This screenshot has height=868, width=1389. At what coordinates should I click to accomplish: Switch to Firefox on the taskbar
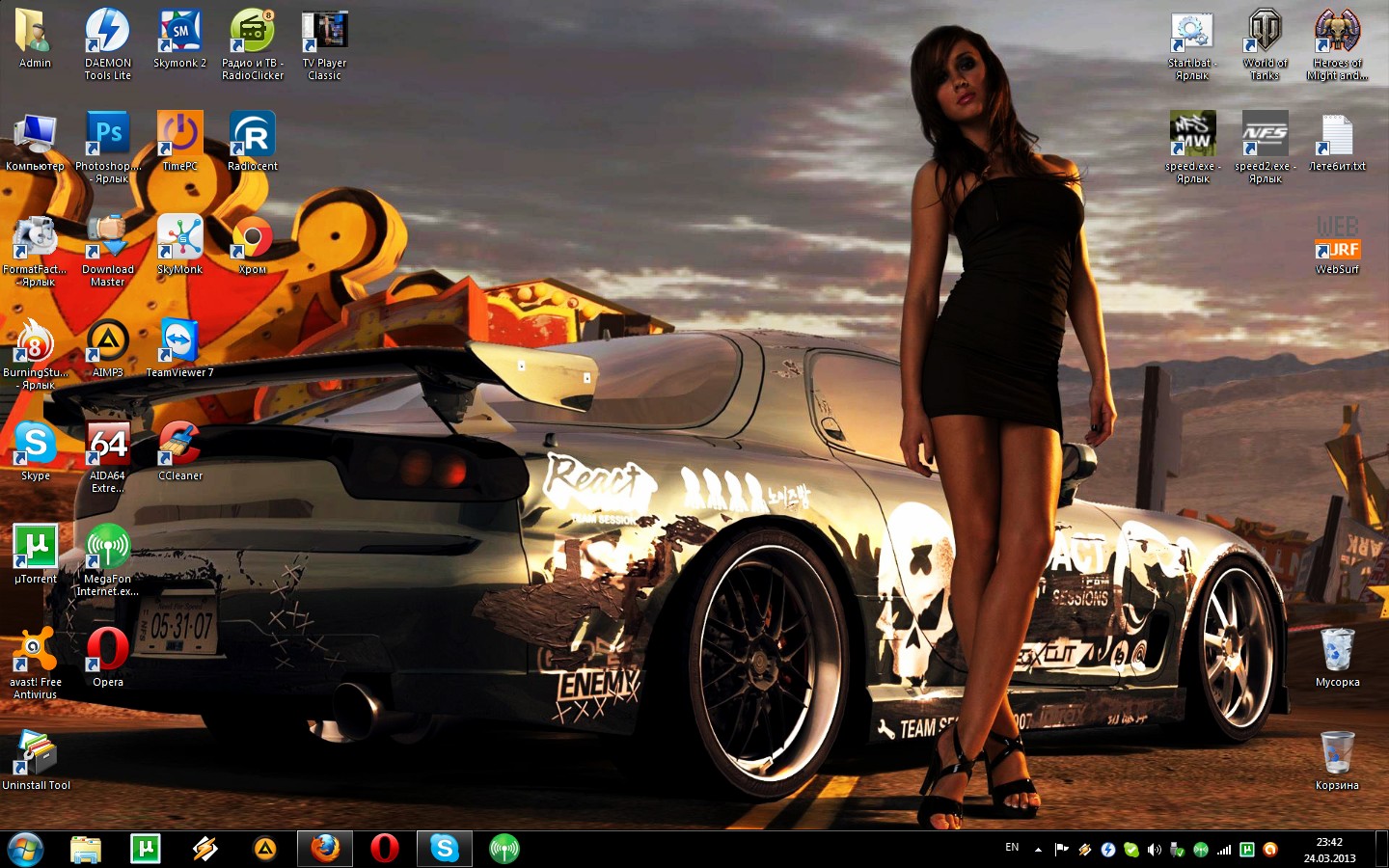[x=325, y=849]
